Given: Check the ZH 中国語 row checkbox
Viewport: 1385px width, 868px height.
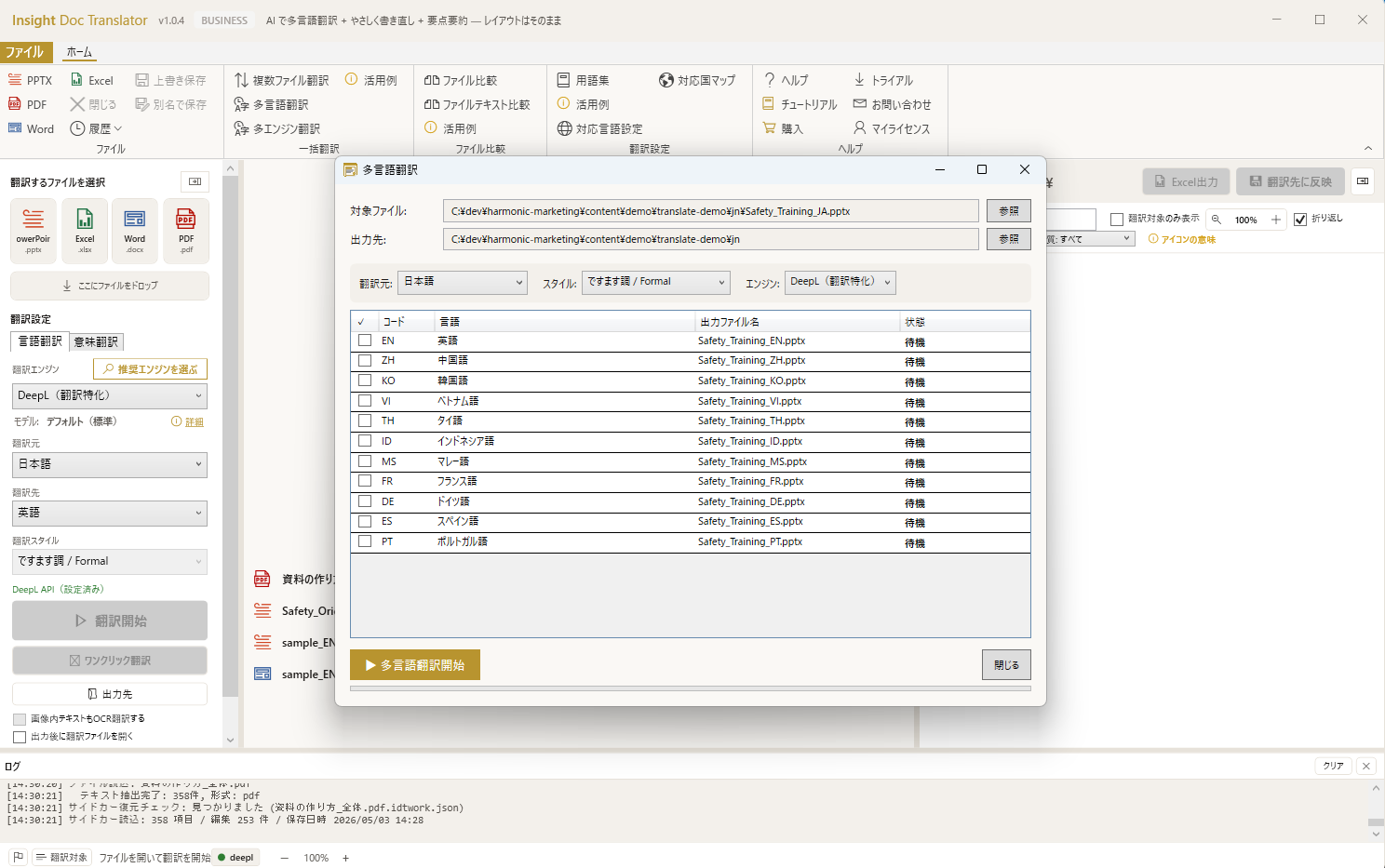Looking at the screenshot, I should pos(365,360).
